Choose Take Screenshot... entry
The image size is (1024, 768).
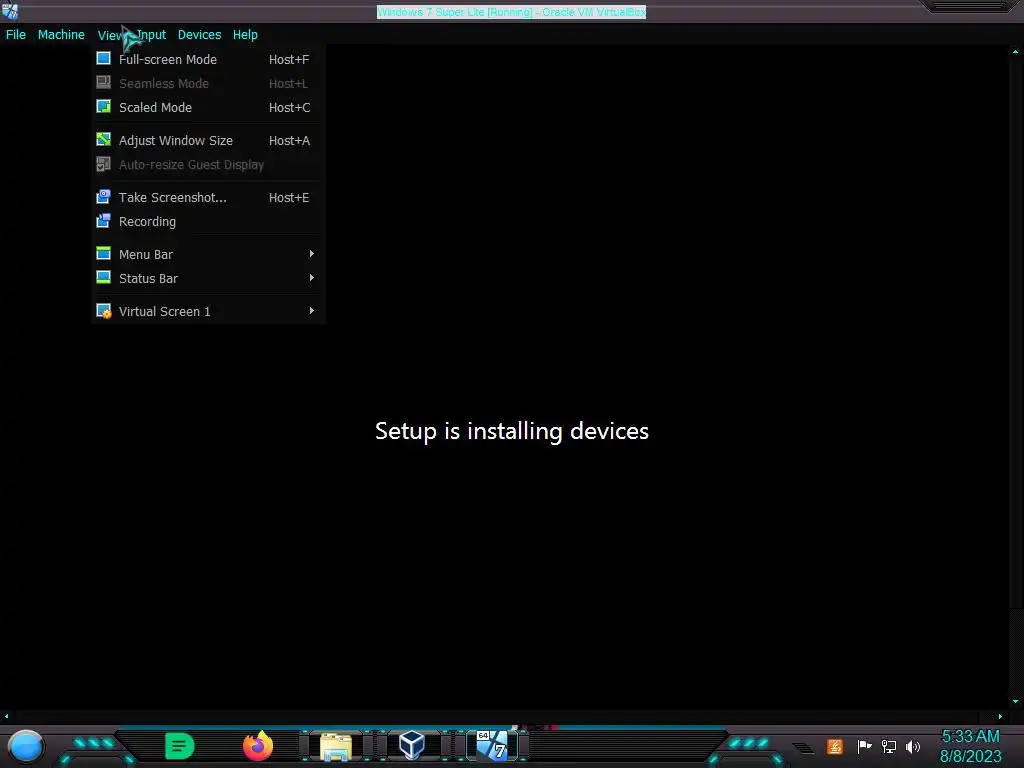pyautogui.click(x=208, y=197)
